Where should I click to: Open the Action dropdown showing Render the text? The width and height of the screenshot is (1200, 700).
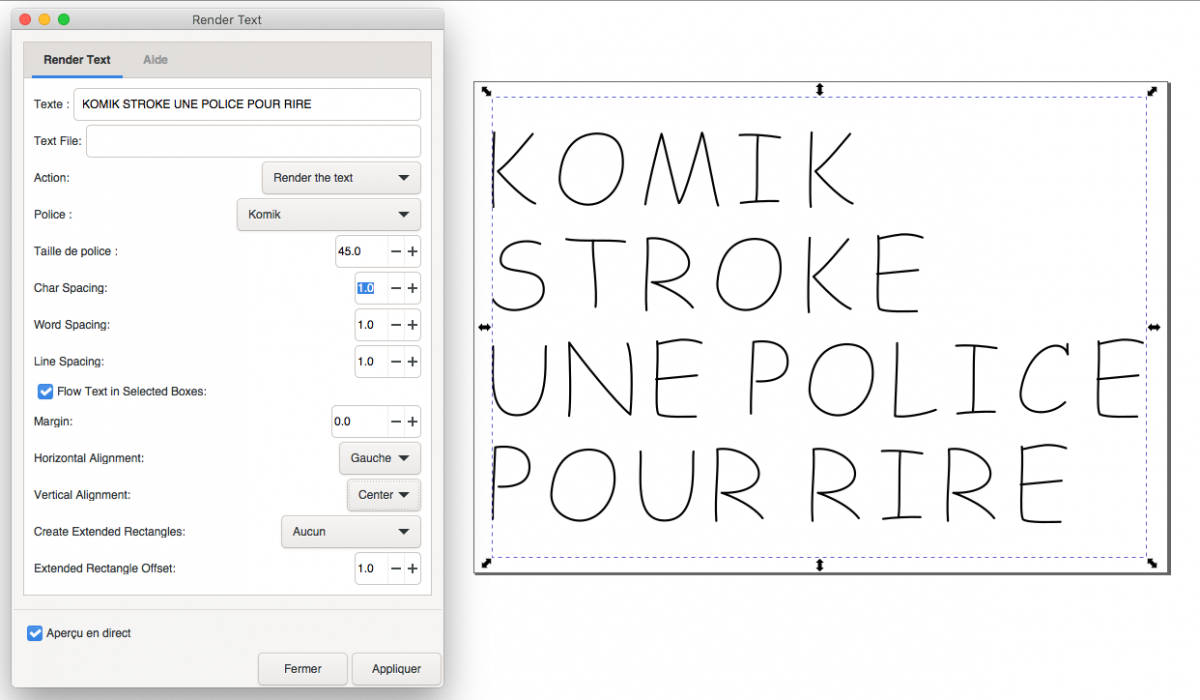(x=340, y=178)
